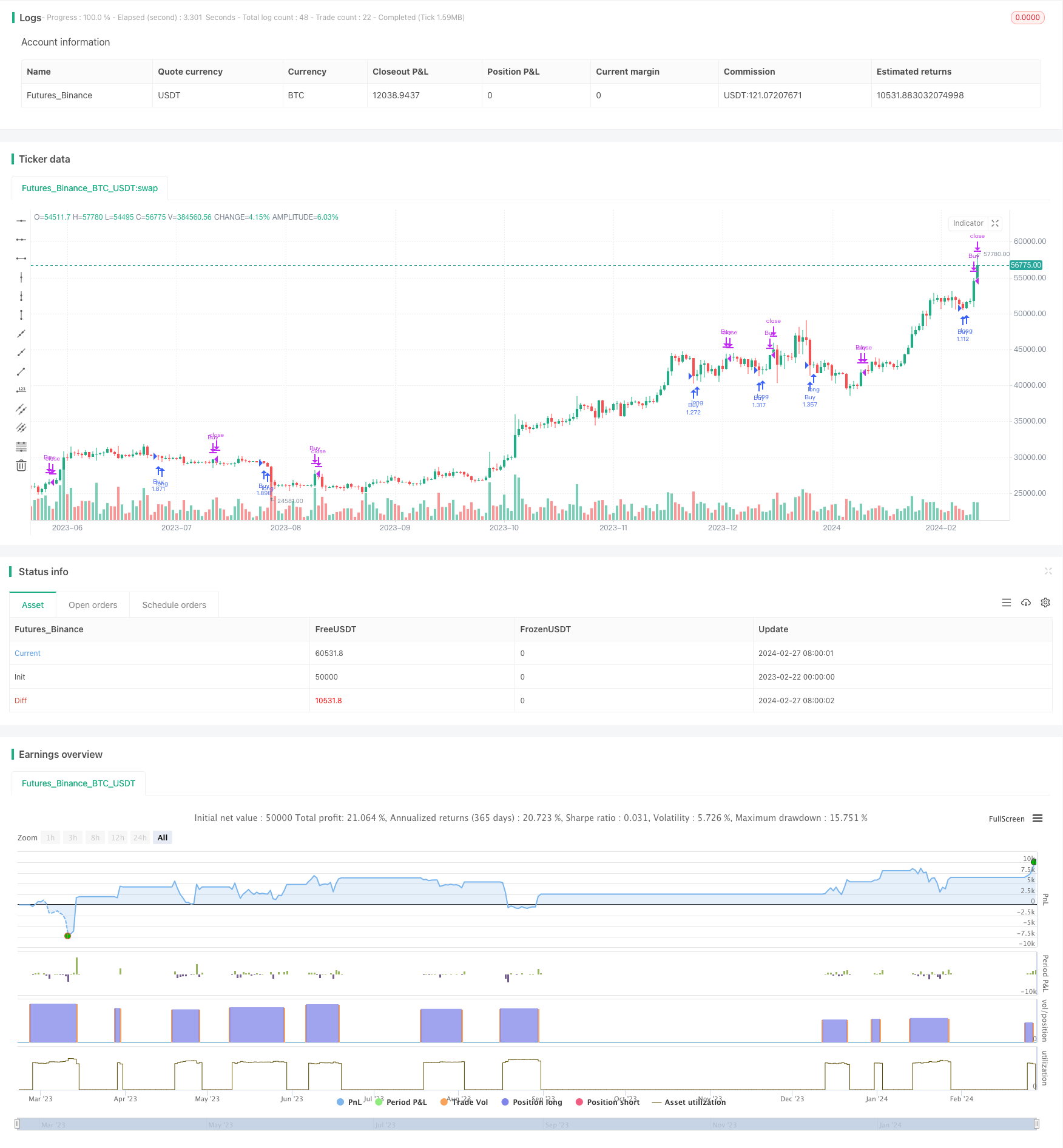Switch to the Asset tab
This screenshot has width=1063, height=1148.
click(x=33, y=605)
